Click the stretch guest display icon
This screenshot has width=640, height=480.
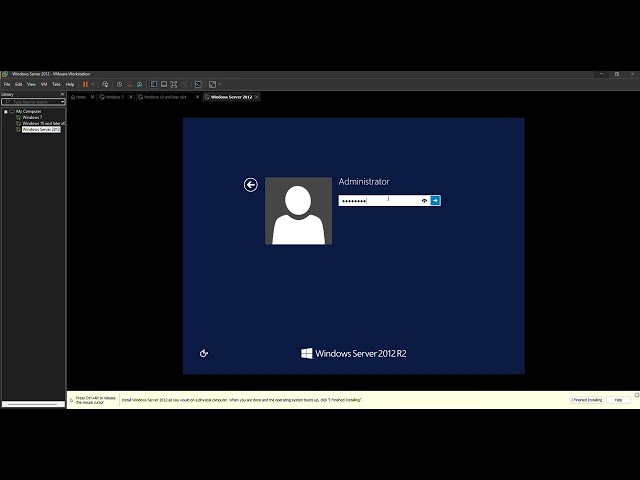(x=212, y=84)
